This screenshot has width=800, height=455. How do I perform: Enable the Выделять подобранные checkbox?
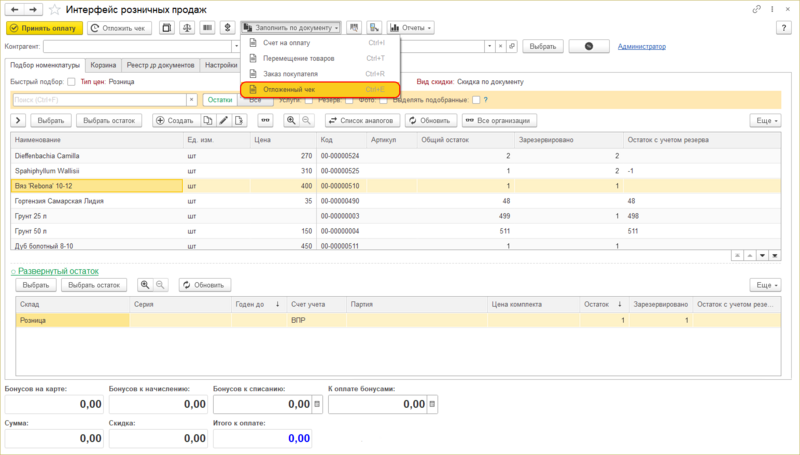click(476, 100)
